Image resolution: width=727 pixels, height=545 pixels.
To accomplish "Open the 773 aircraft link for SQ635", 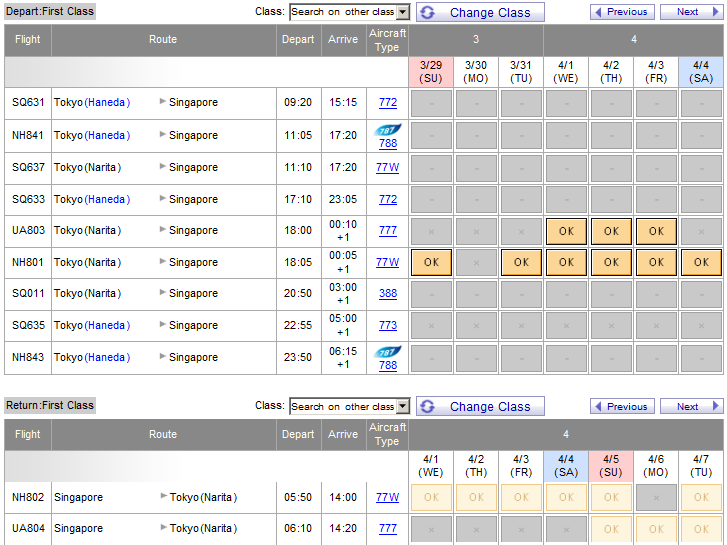I will 387,326.
